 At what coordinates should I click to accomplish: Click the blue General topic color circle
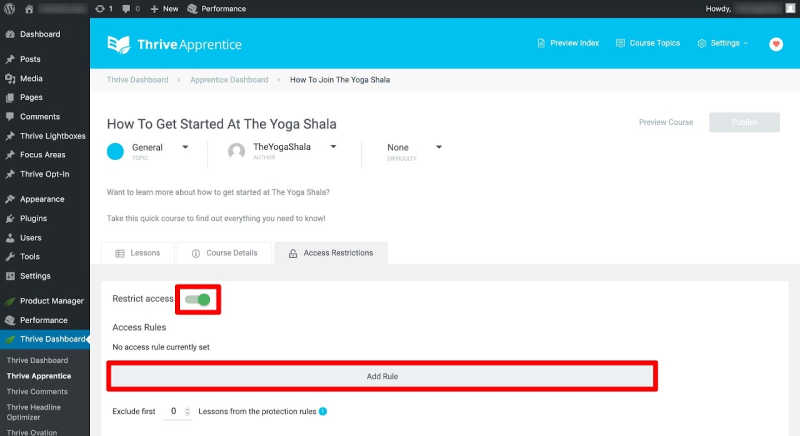click(115, 151)
